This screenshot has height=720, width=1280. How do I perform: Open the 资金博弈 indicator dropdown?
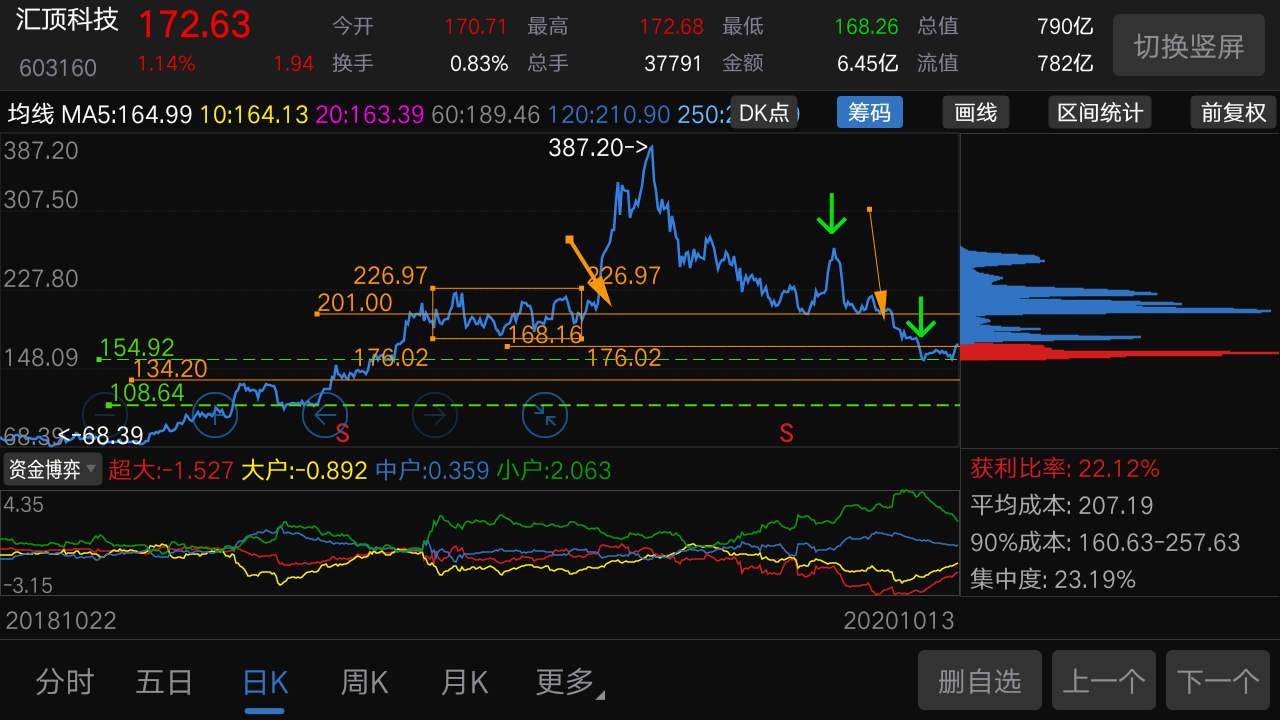click(53, 469)
